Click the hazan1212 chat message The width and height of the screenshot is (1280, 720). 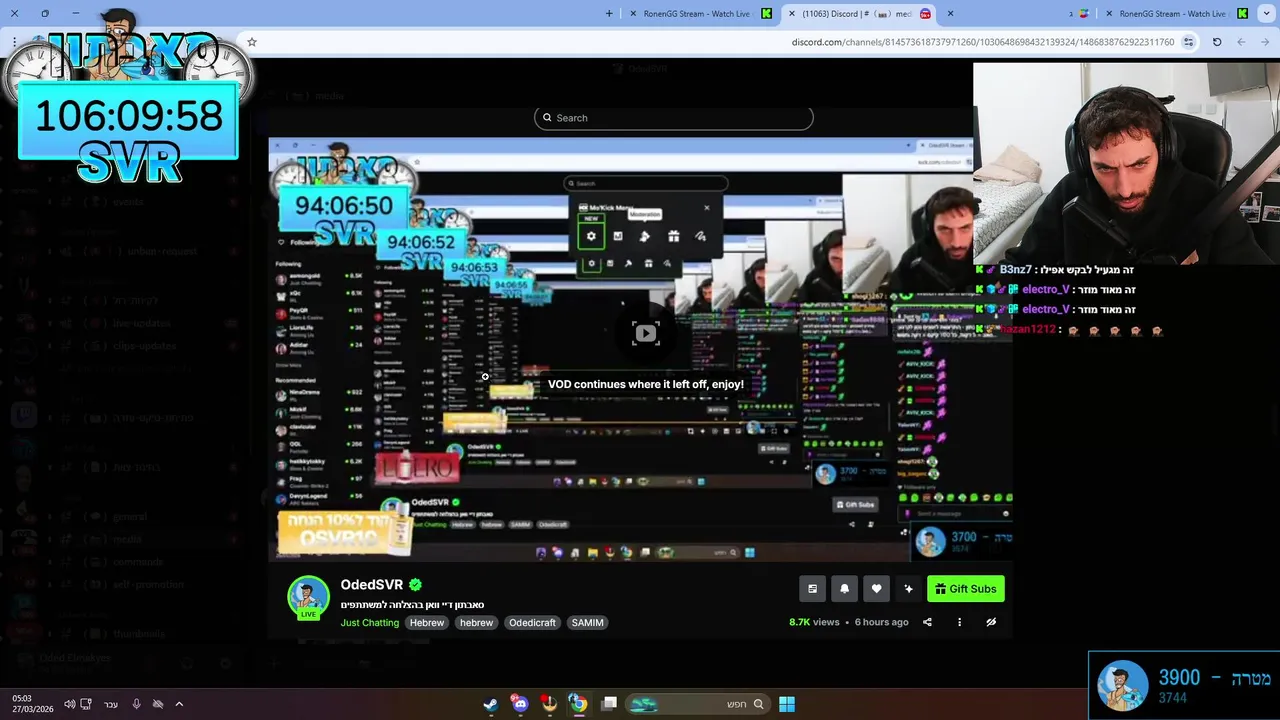1070,330
